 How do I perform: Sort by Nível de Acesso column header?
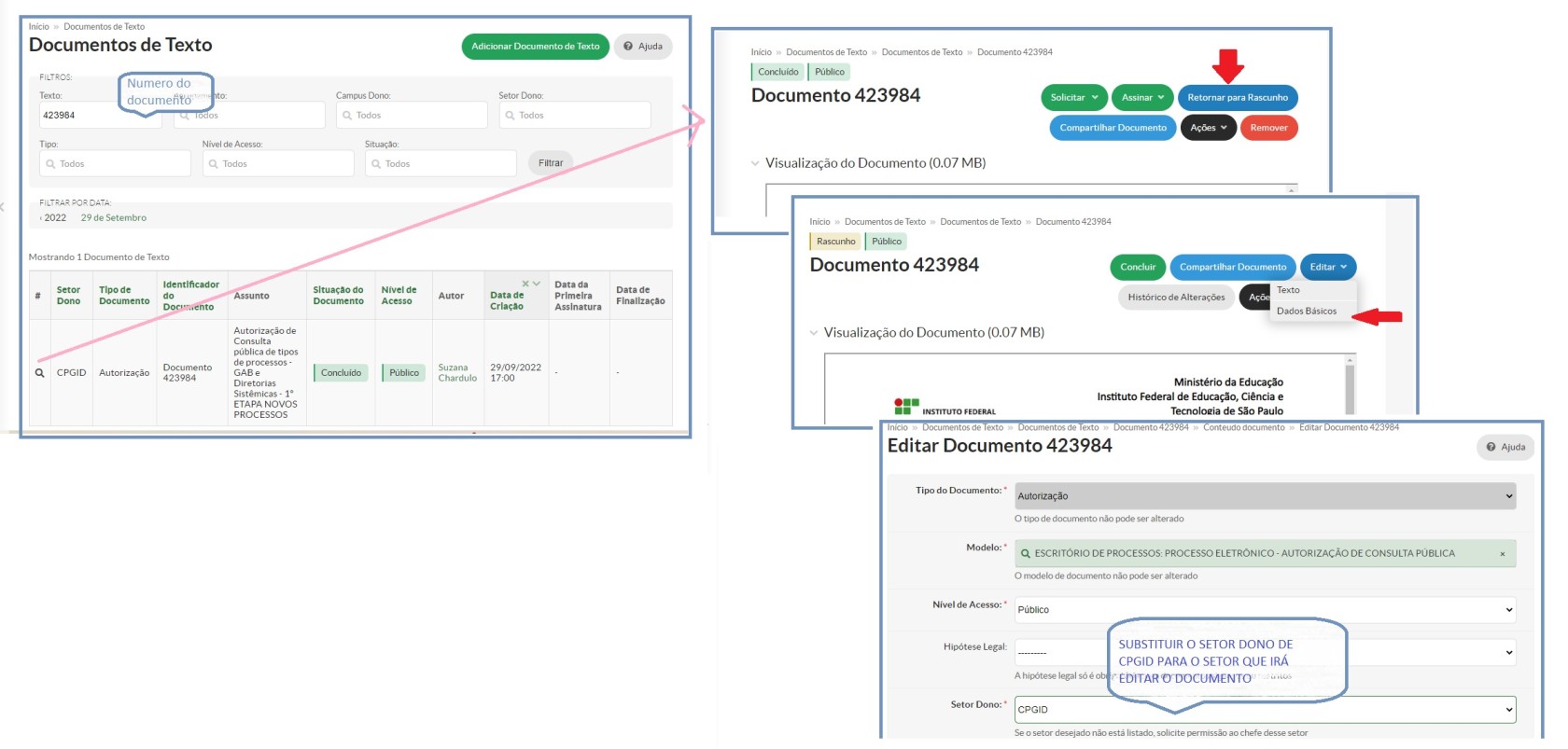(x=399, y=296)
